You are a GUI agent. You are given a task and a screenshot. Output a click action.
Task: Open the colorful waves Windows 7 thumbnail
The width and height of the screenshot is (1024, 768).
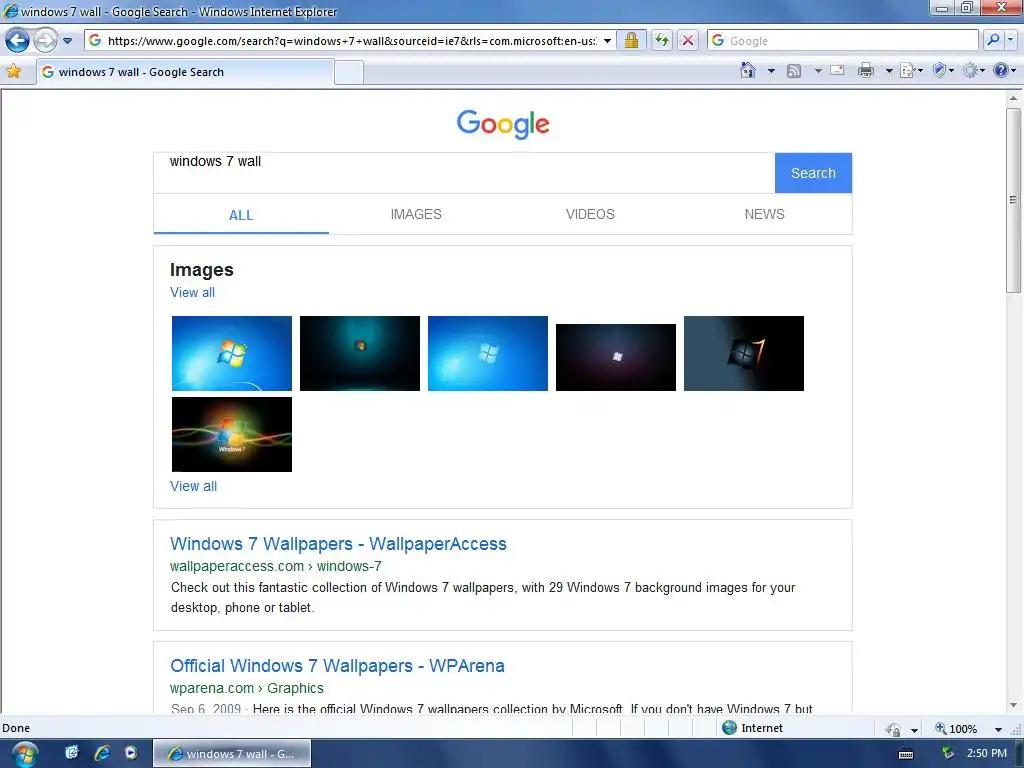click(x=232, y=434)
